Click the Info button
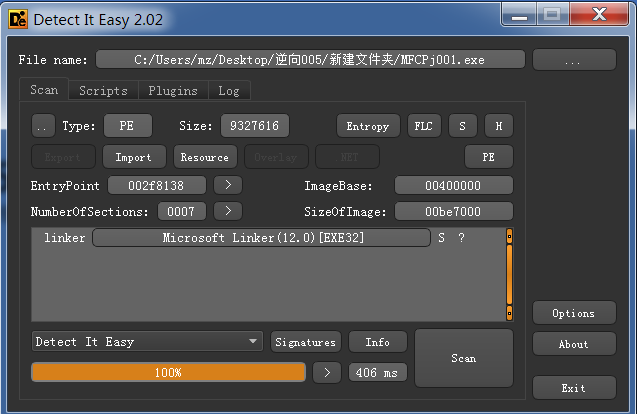The height and width of the screenshot is (414, 637). (378, 342)
